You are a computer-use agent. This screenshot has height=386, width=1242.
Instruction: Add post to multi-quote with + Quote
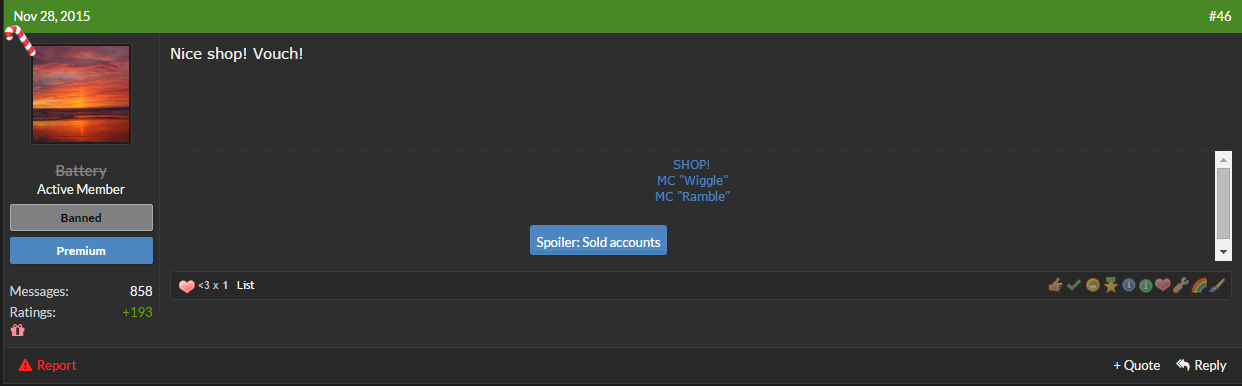click(x=1137, y=365)
